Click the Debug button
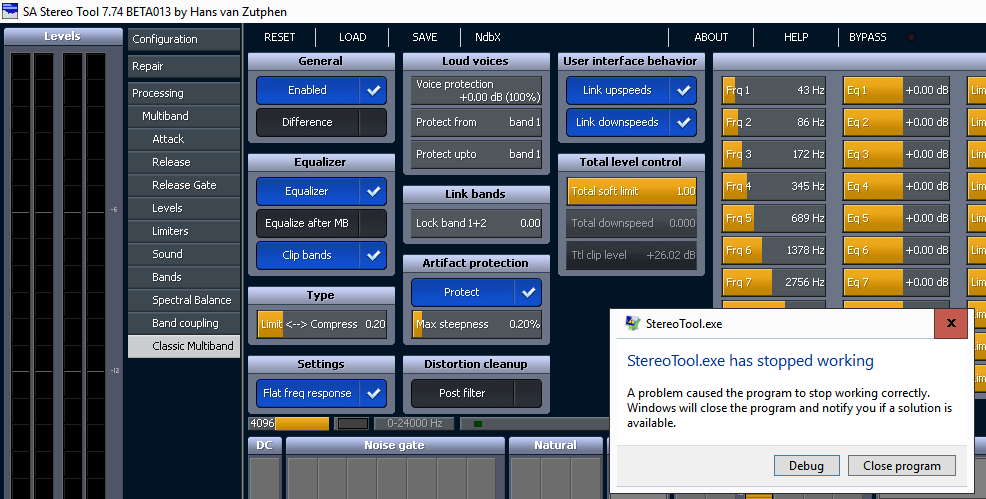Viewport: 986px width, 499px height. pos(807,466)
